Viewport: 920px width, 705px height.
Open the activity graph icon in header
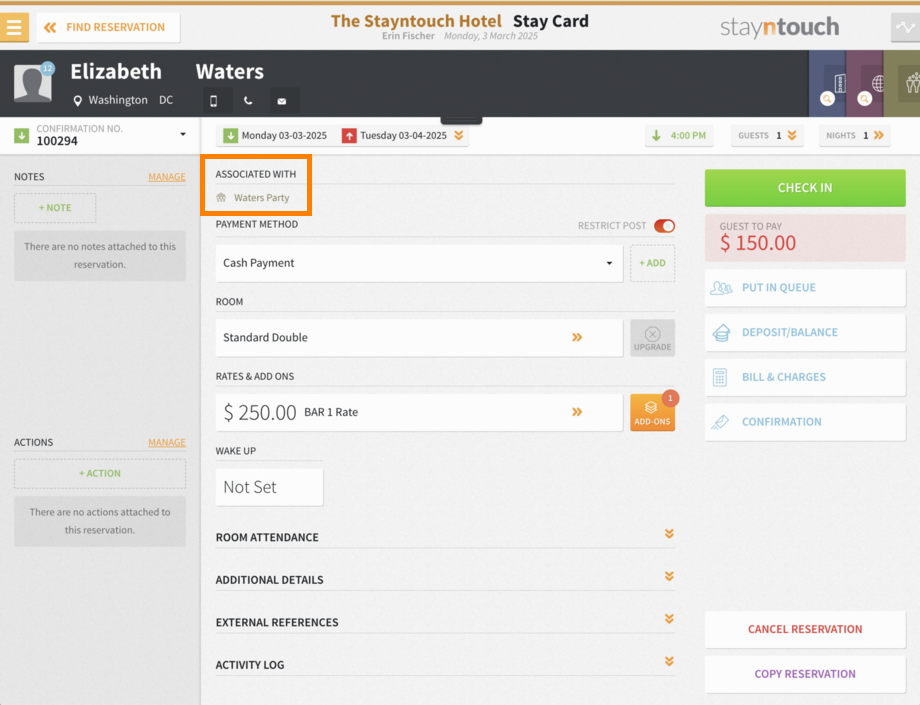click(x=905, y=27)
